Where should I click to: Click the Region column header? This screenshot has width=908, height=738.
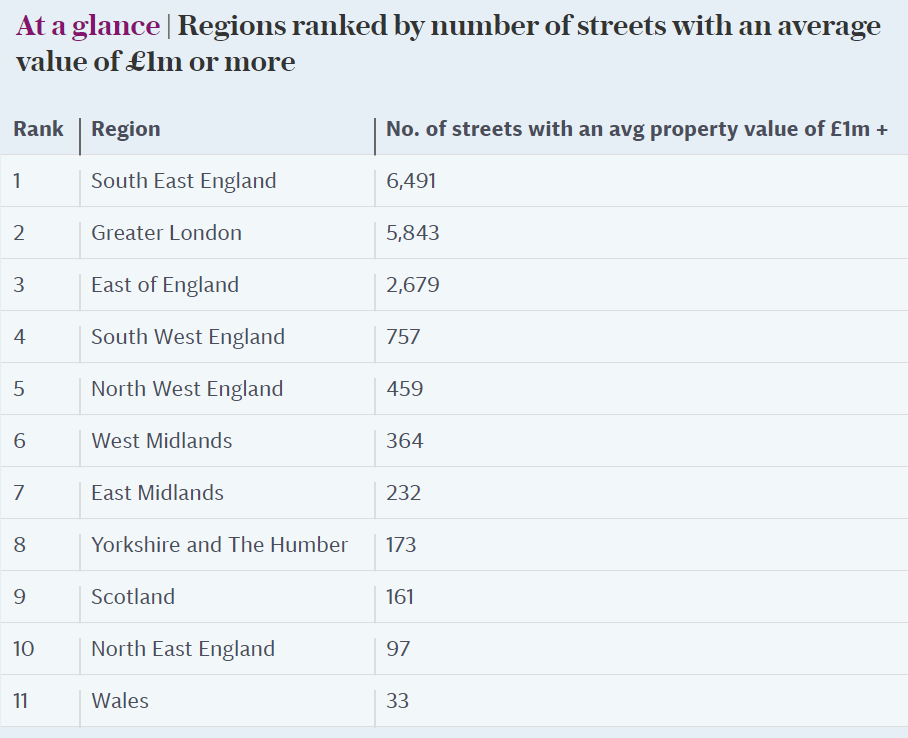(x=126, y=129)
